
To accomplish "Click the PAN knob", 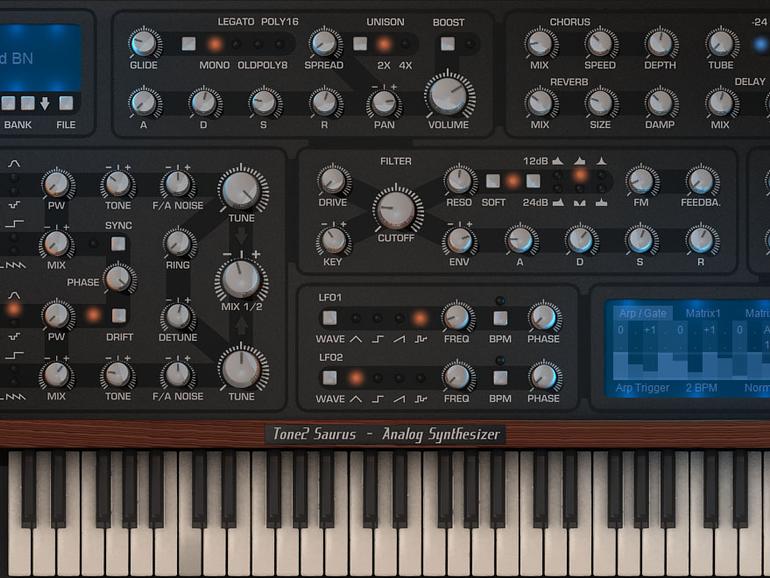I will [x=384, y=103].
